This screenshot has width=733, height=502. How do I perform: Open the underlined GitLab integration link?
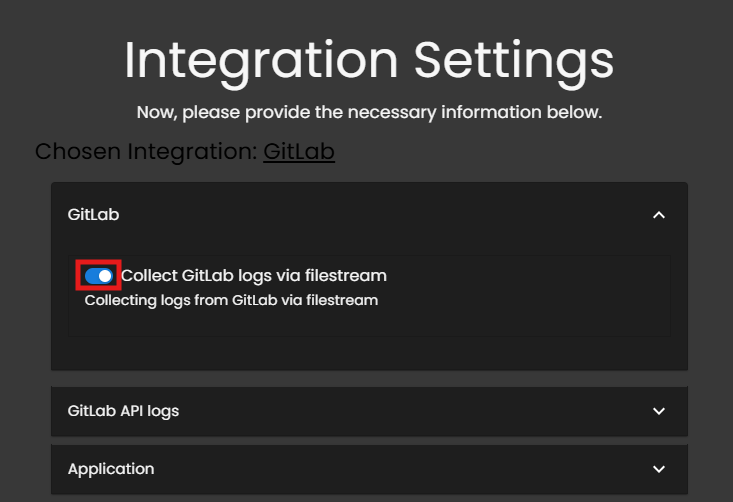click(x=298, y=152)
